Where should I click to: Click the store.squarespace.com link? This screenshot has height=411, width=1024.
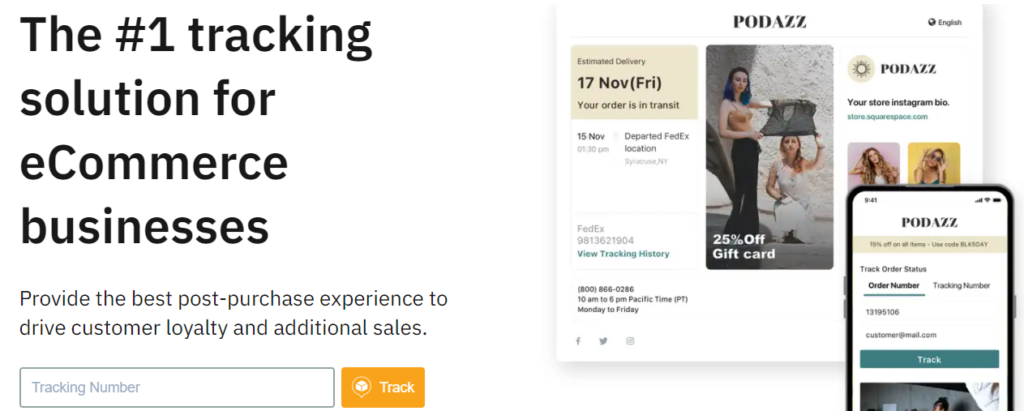(x=888, y=117)
